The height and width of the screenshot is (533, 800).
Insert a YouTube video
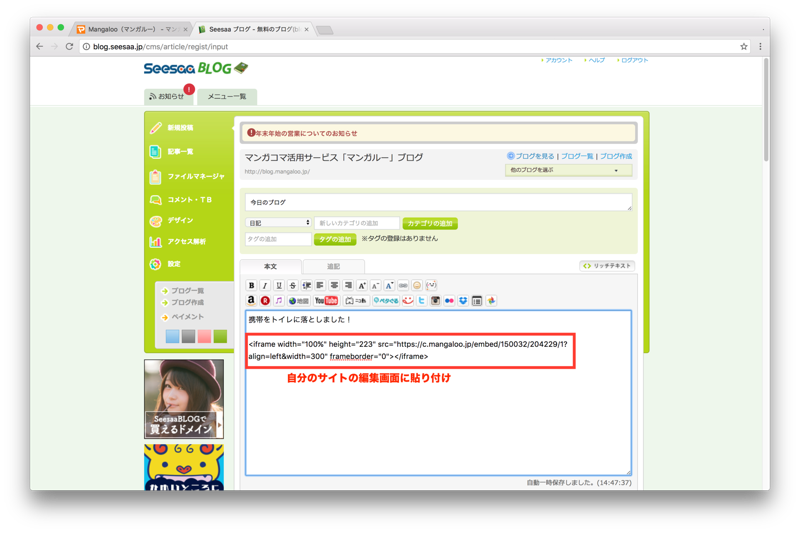[x=326, y=300]
